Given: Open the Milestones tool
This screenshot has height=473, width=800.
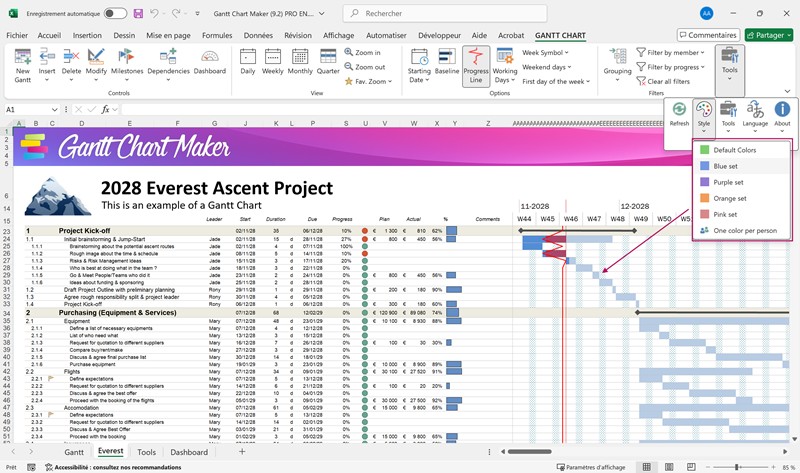Looking at the screenshot, I should 127,62.
